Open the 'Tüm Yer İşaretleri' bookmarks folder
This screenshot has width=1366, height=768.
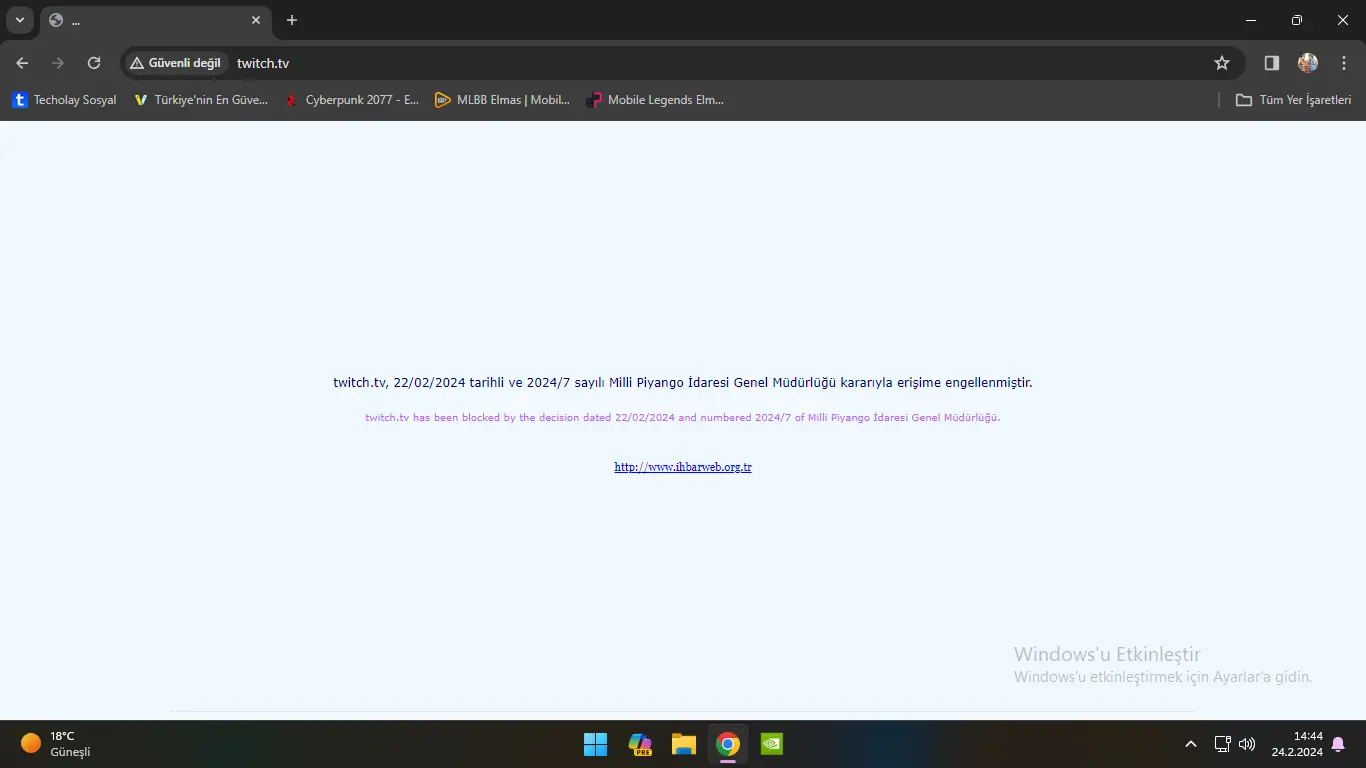pyautogui.click(x=1294, y=100)
